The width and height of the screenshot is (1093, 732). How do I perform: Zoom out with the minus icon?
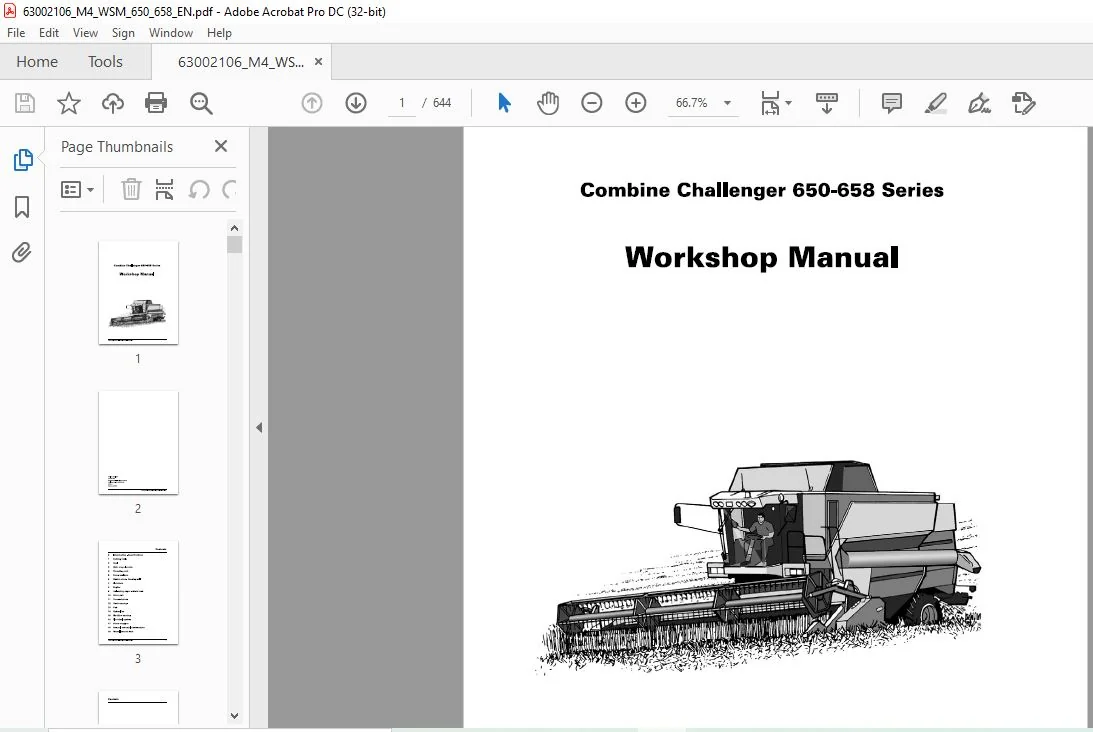click(x=591, y=103)
